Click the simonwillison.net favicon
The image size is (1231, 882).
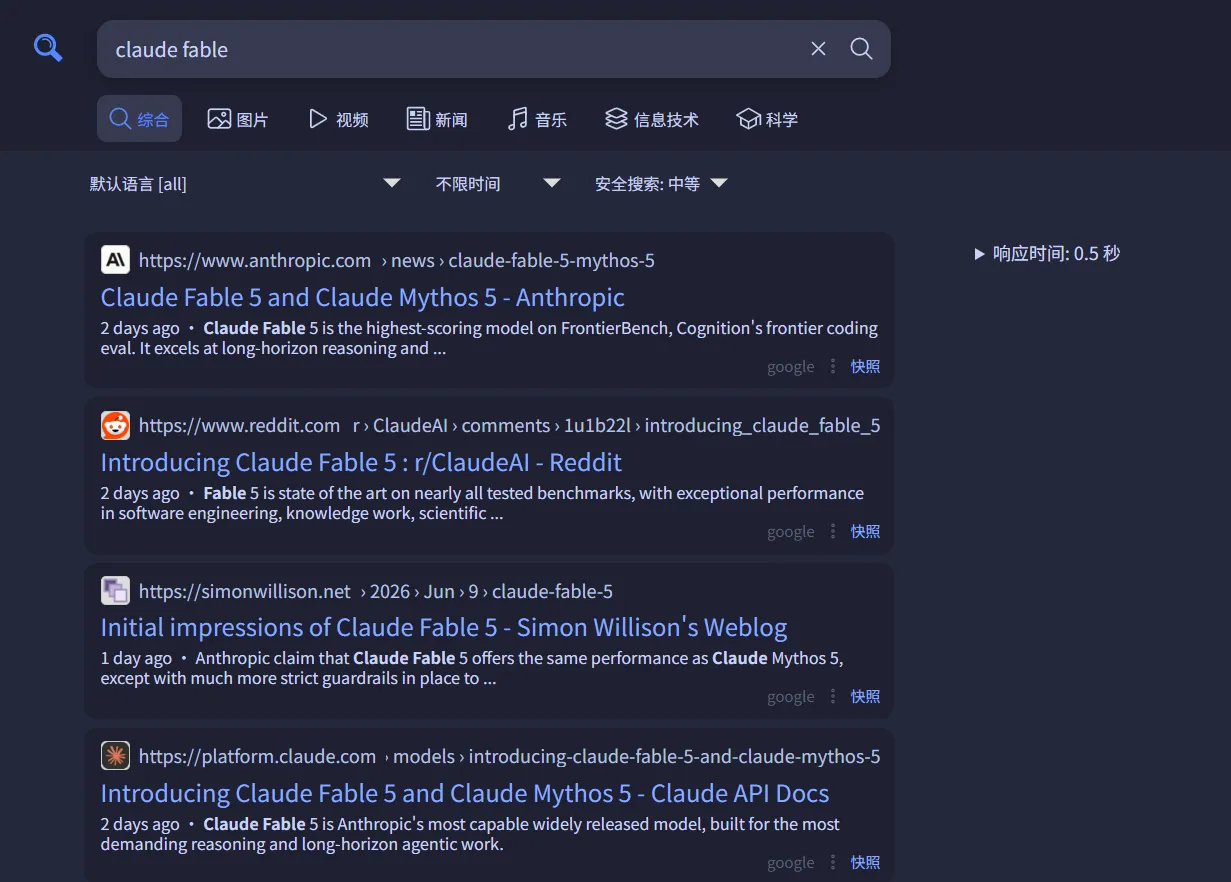pos(116,591)
